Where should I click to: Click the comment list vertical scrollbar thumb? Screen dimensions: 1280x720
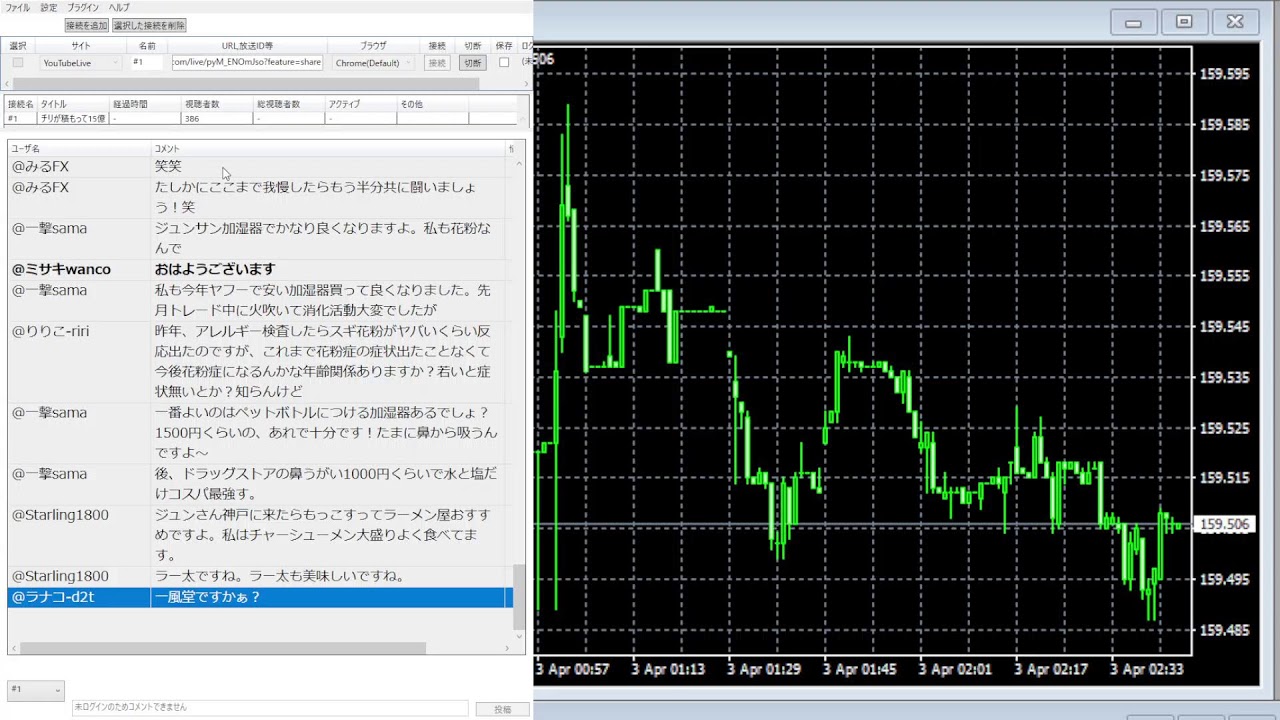[519, 597]
